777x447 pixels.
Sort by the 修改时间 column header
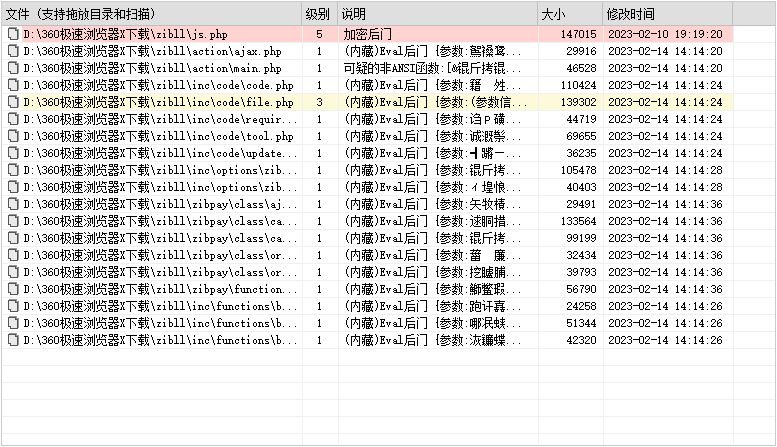click(x=668, y=14)
